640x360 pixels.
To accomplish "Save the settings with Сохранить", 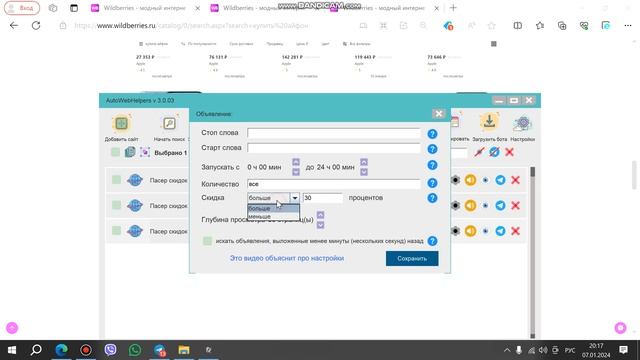I will (x=412, y=258).
